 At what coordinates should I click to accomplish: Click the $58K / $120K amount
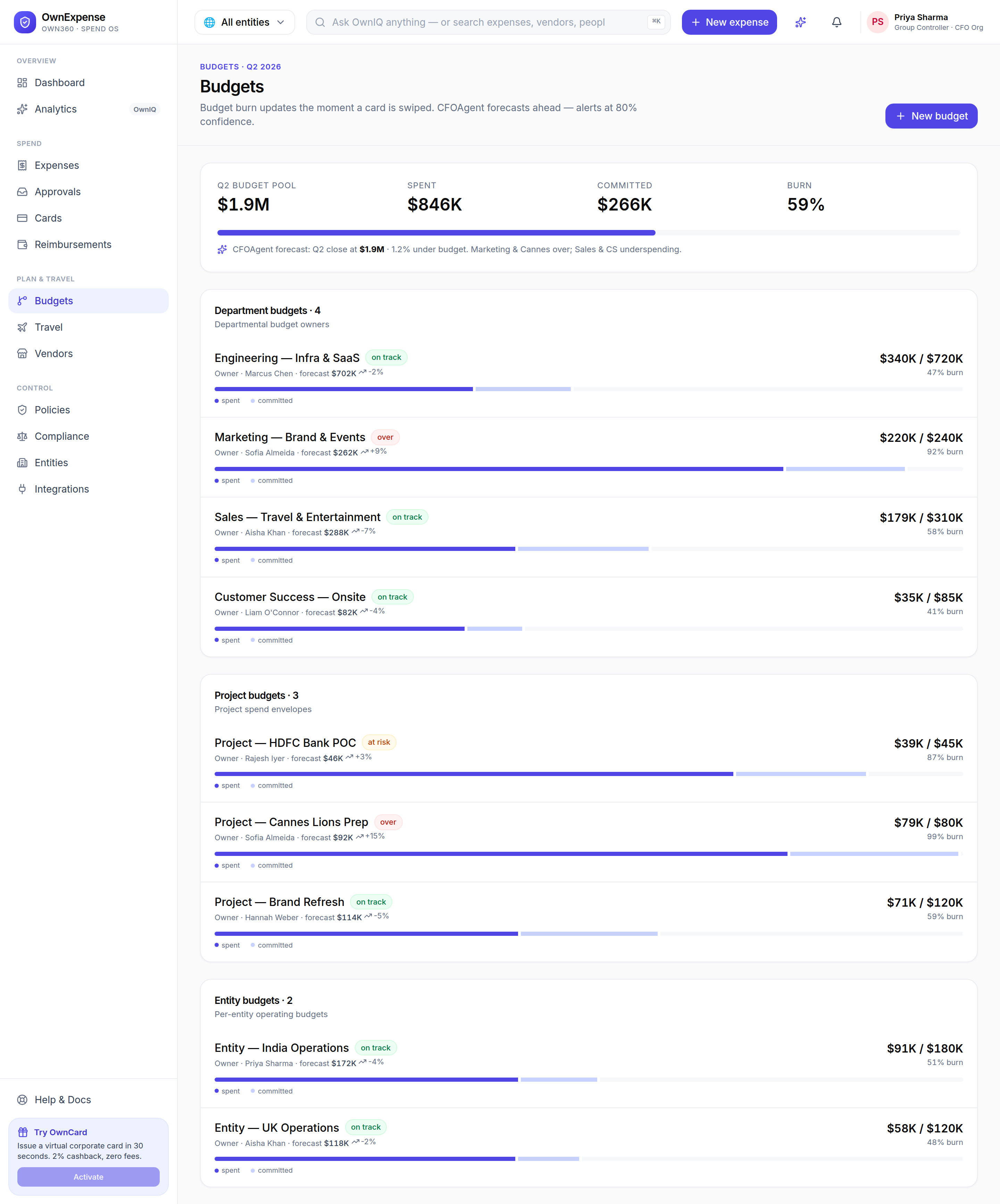(x=924, y=1128)
